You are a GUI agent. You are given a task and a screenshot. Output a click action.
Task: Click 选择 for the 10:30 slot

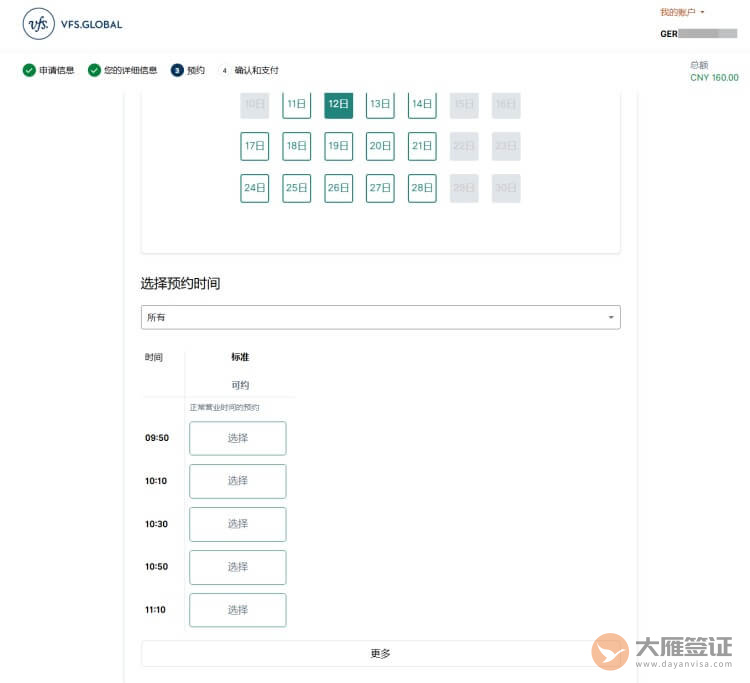pyautogui.click(x=238, y=524)
